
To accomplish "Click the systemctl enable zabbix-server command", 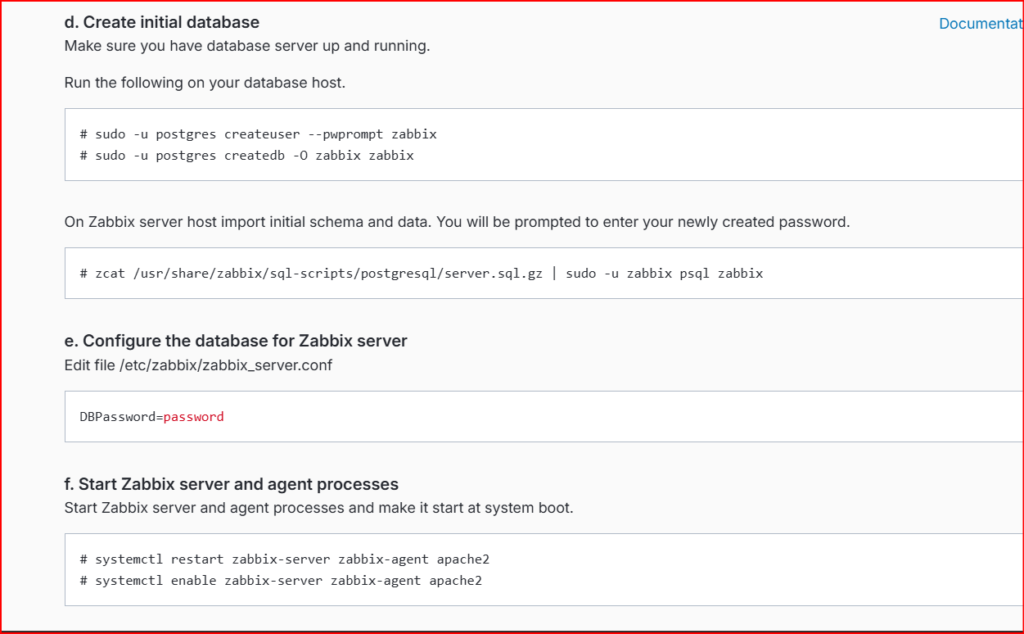I will [x=281, y=580].
